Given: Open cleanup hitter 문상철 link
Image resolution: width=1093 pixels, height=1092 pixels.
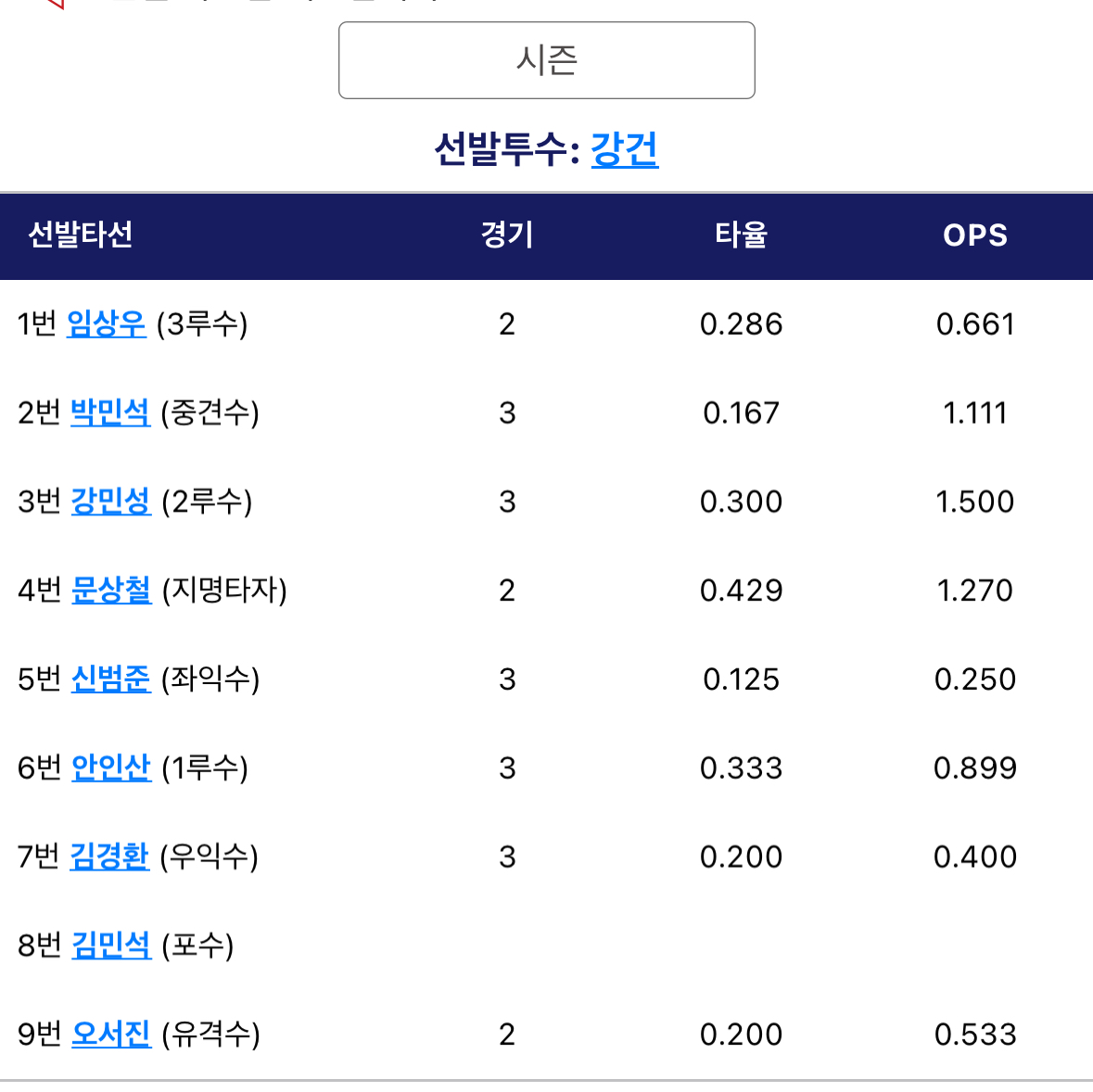Looking at the screenshot, I should pyautogui.click(x=110, y=590).
